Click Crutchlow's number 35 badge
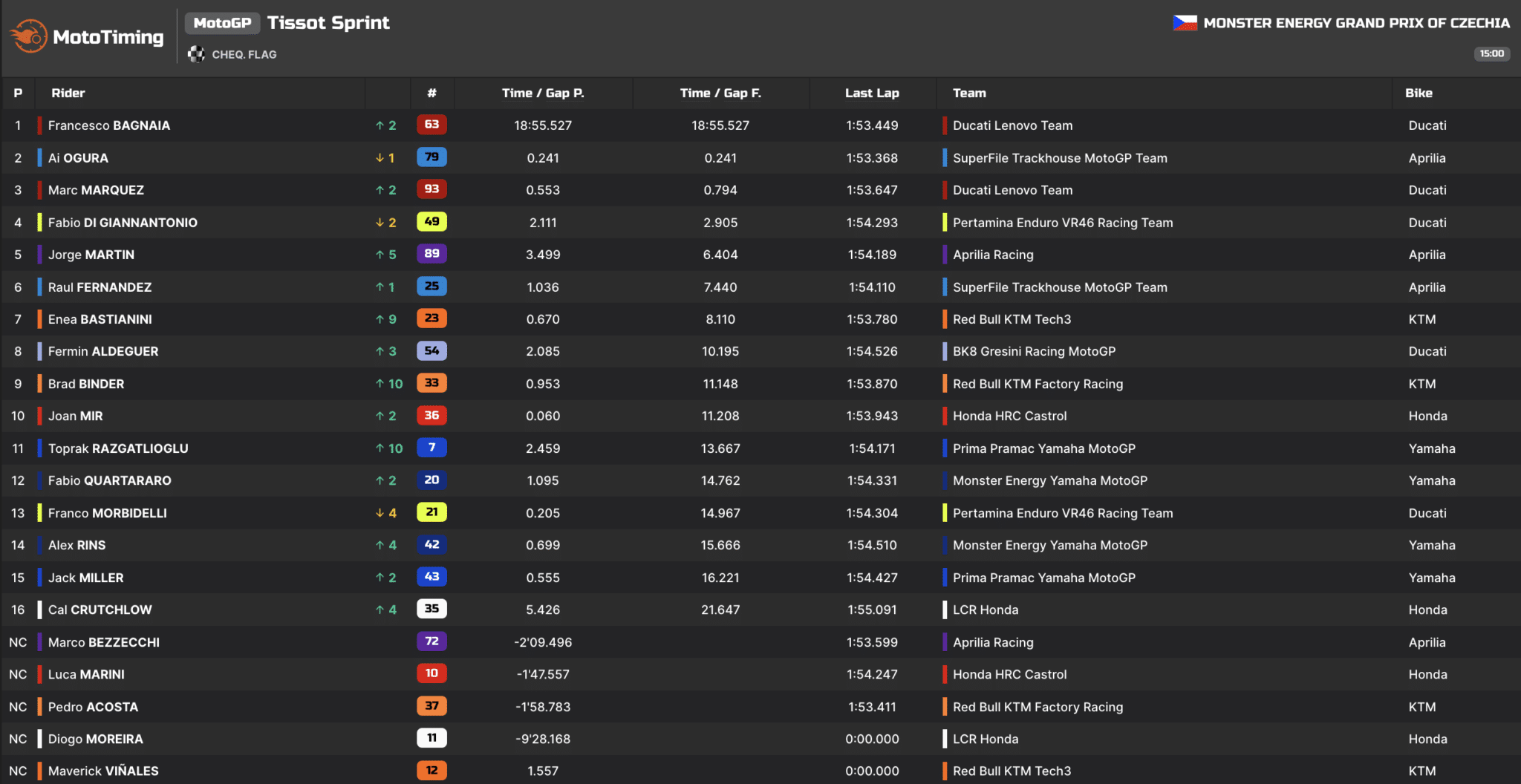Viewport: 1521px width, 784px height. (431, 610)
